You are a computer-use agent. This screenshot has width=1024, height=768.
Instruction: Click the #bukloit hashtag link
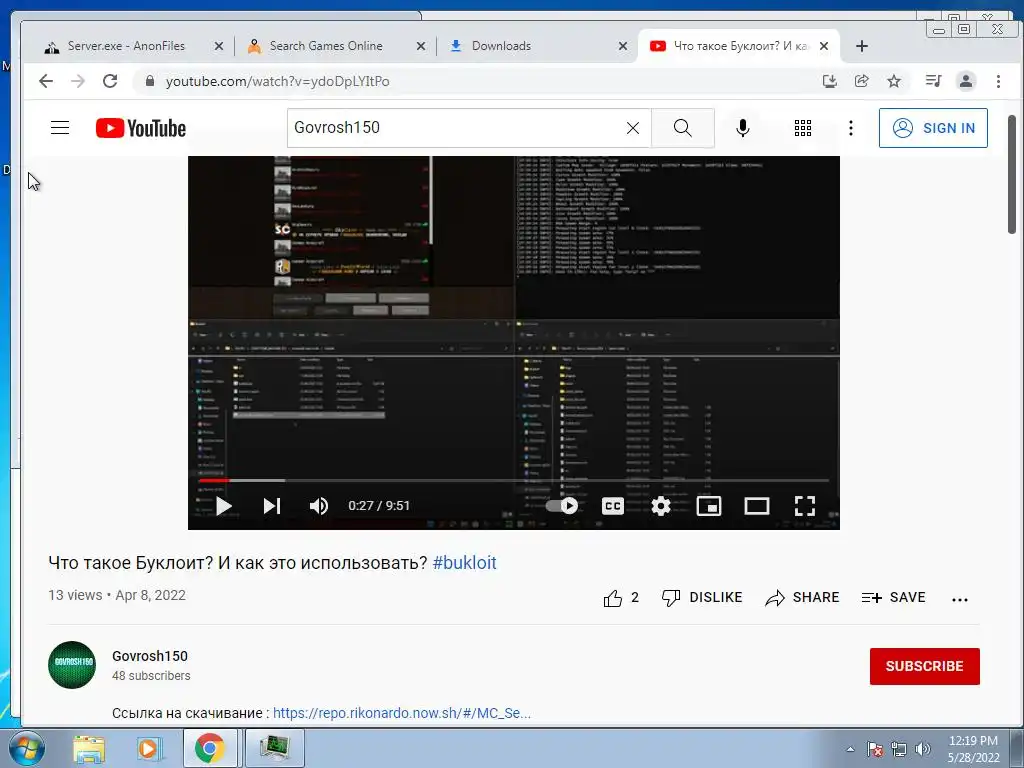pos(464,563)
